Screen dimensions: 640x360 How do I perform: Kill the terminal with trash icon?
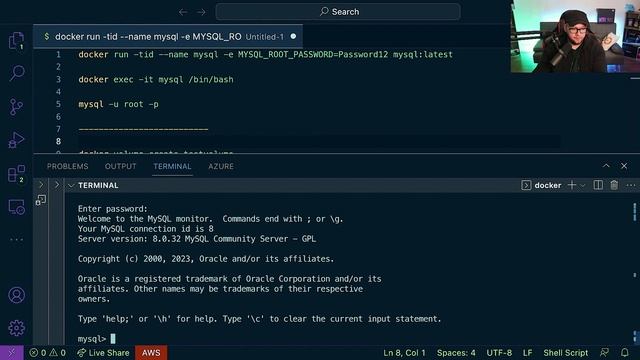point(614,185)
